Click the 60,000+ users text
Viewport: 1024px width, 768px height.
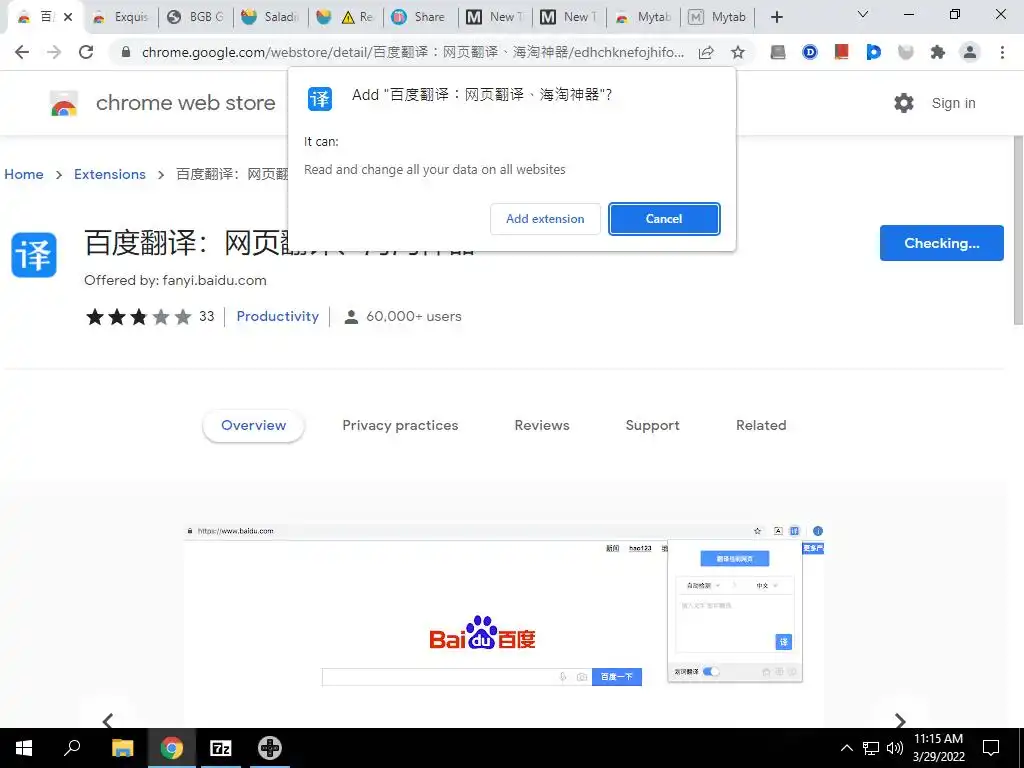tap(413, 316)
